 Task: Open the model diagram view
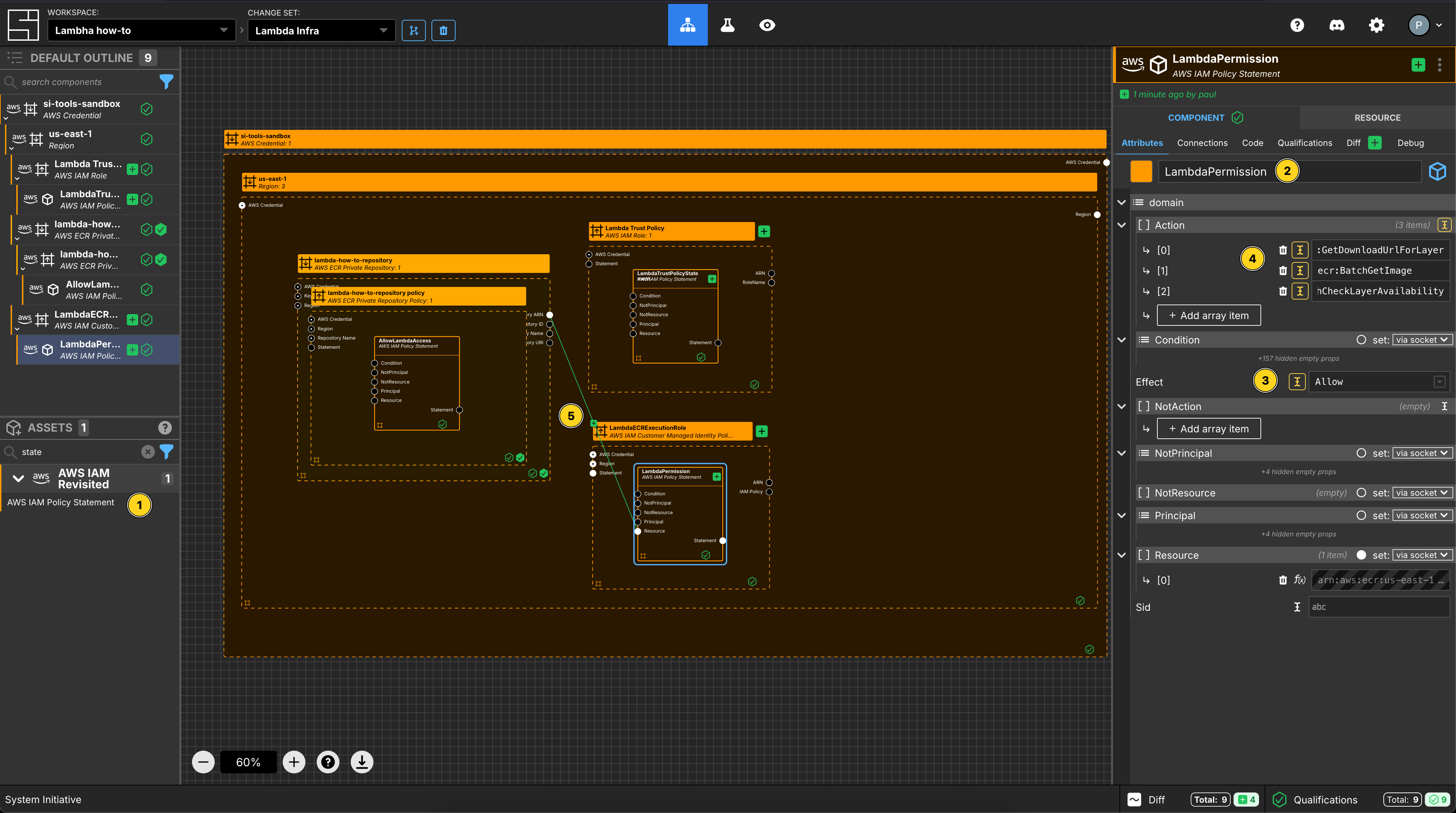pyautogui.click(x=687, y=25)
